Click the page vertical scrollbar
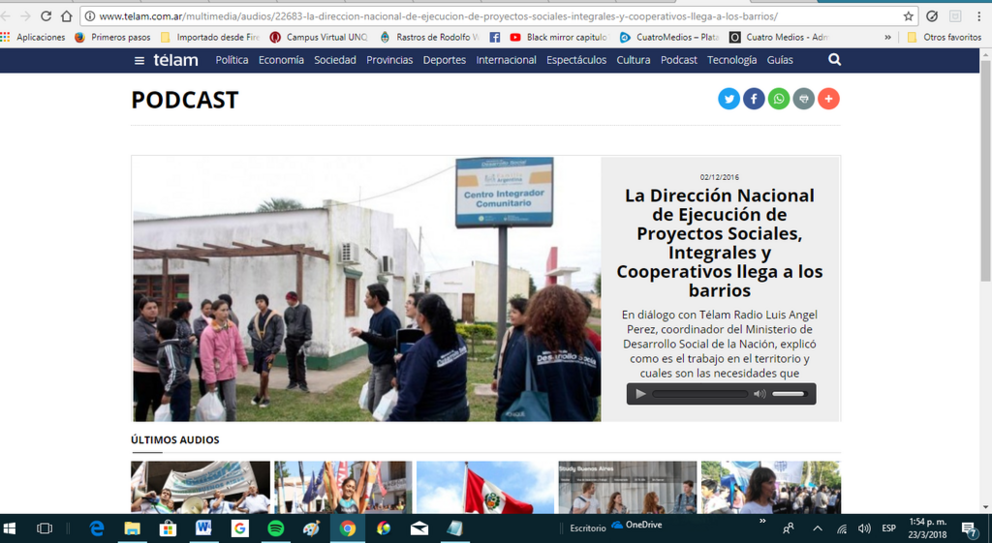992x543 pixels. pos(986,171)
